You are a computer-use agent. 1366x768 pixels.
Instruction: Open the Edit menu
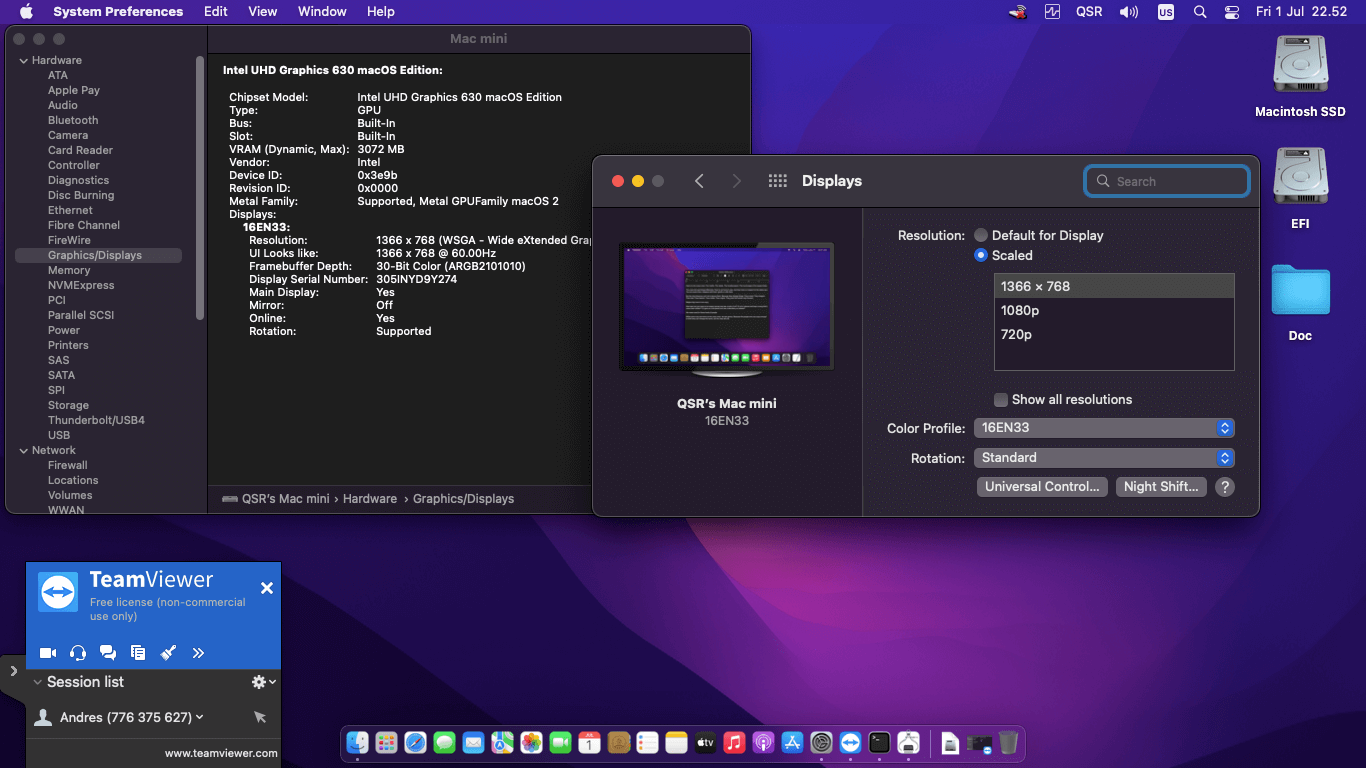(216, 11)
